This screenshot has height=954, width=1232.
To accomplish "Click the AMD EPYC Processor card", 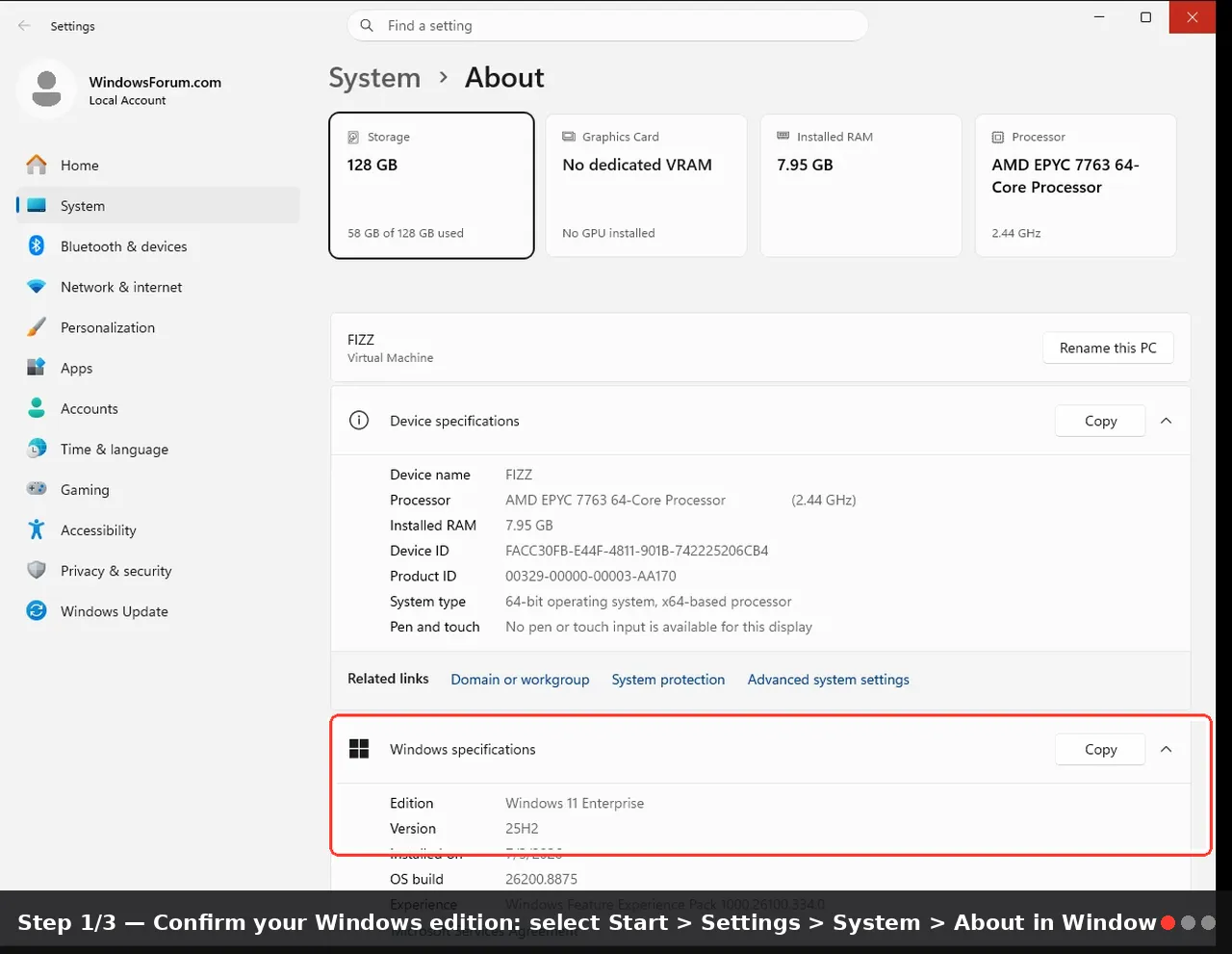I will (x=1075, y=186).
